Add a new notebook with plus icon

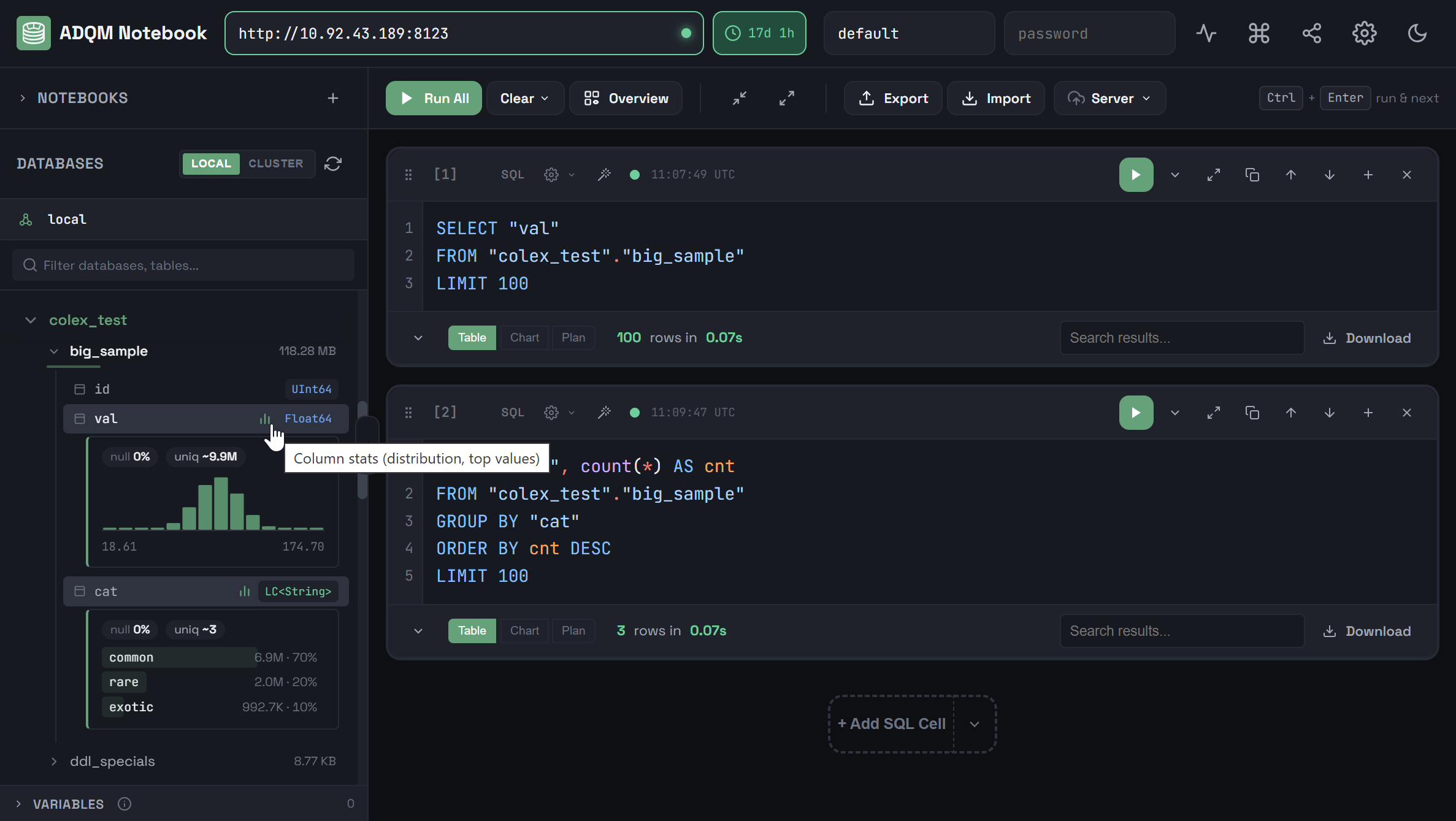tap(333, 98)
